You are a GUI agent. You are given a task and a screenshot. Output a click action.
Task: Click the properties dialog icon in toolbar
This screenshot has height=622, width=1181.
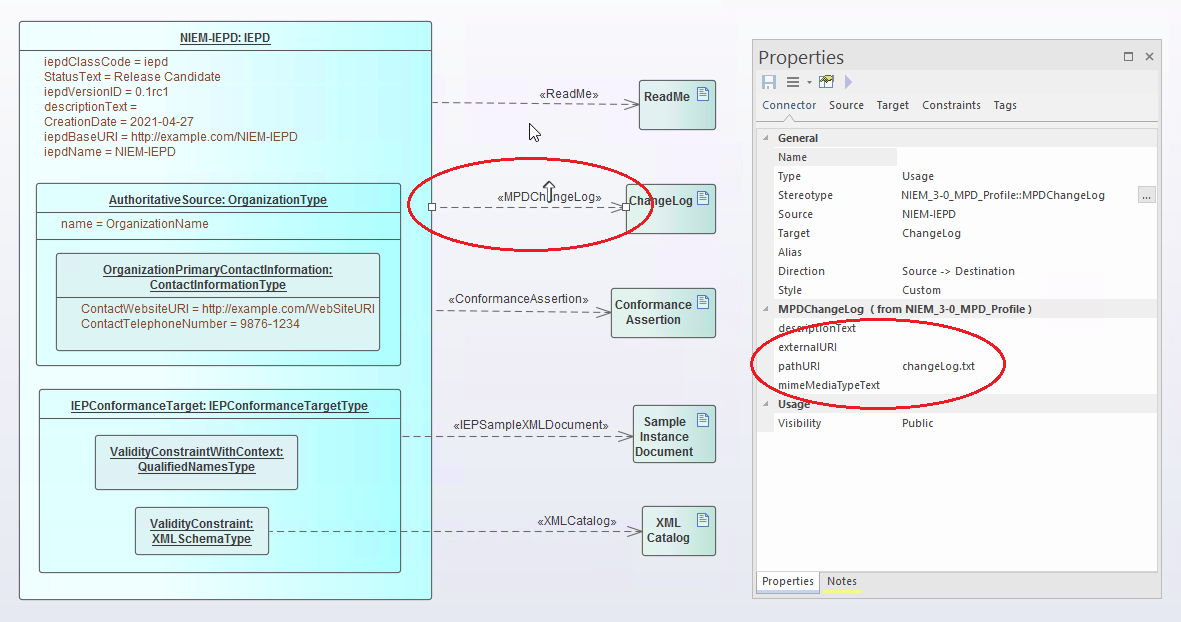pos(826,82)
